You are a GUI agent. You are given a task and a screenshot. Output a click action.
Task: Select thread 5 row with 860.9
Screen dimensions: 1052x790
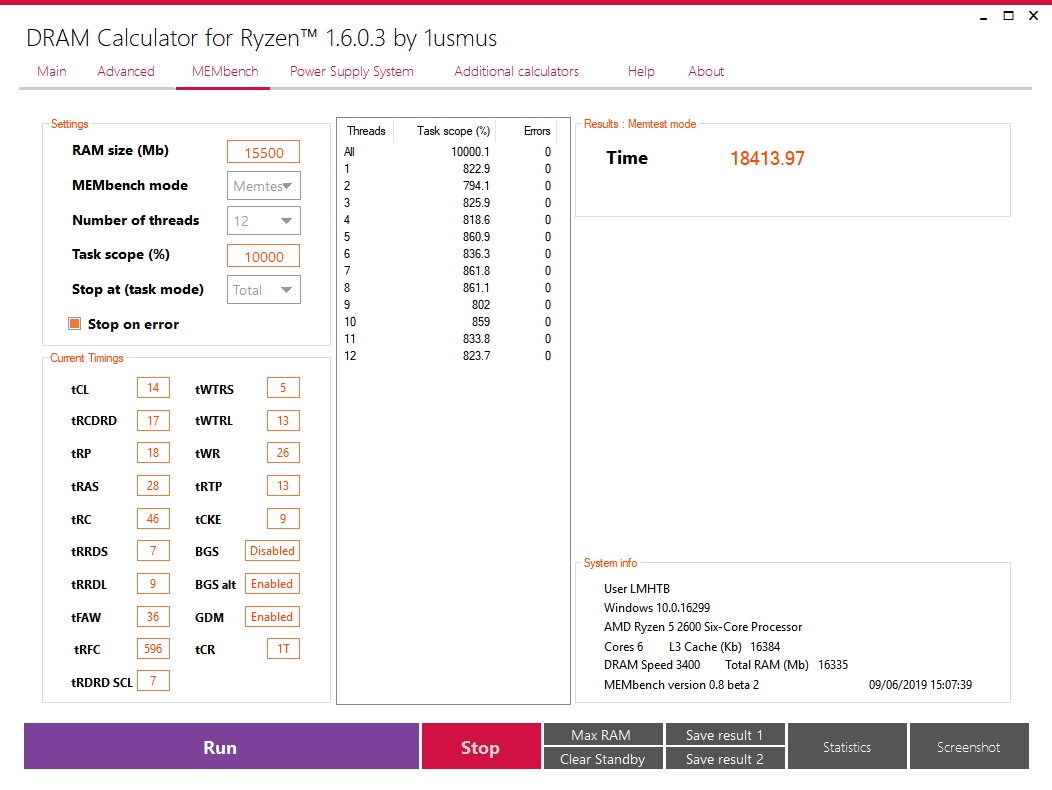(448, 237)
